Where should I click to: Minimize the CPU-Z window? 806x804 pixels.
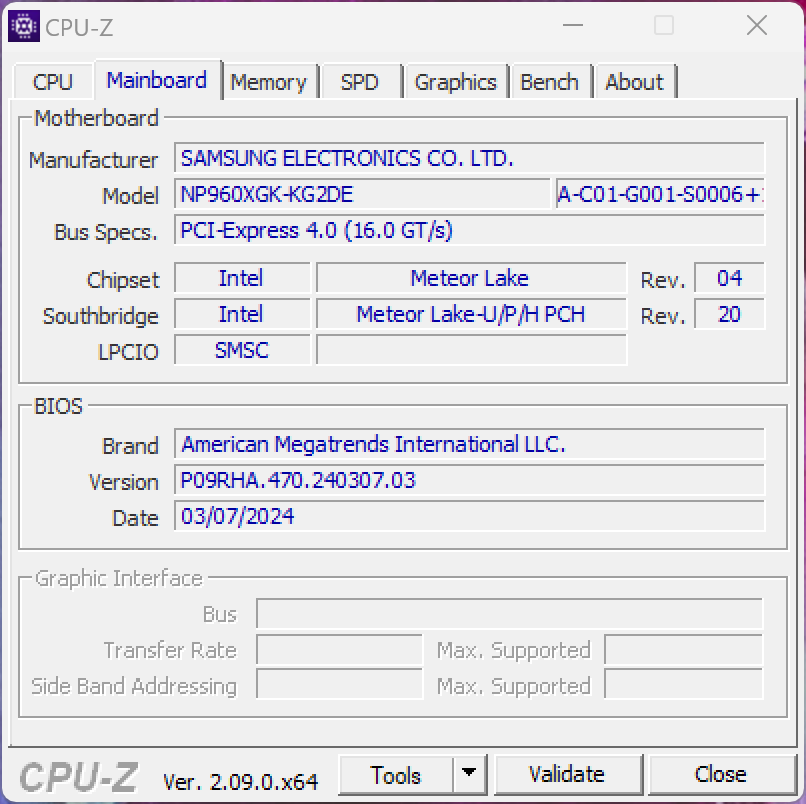[573, 25]
